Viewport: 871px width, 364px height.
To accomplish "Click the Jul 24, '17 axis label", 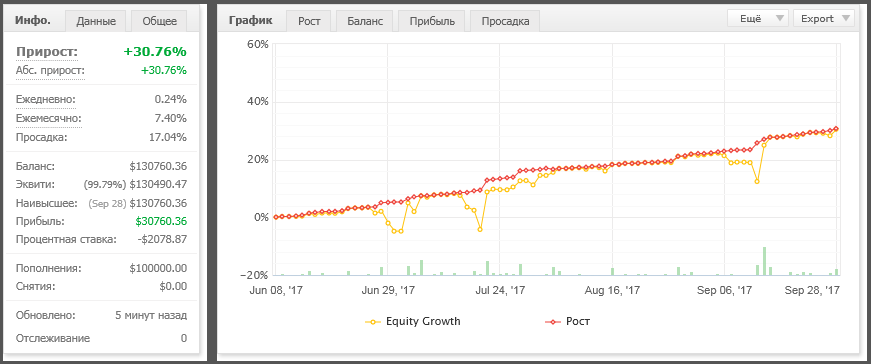I will pos(500,291).
